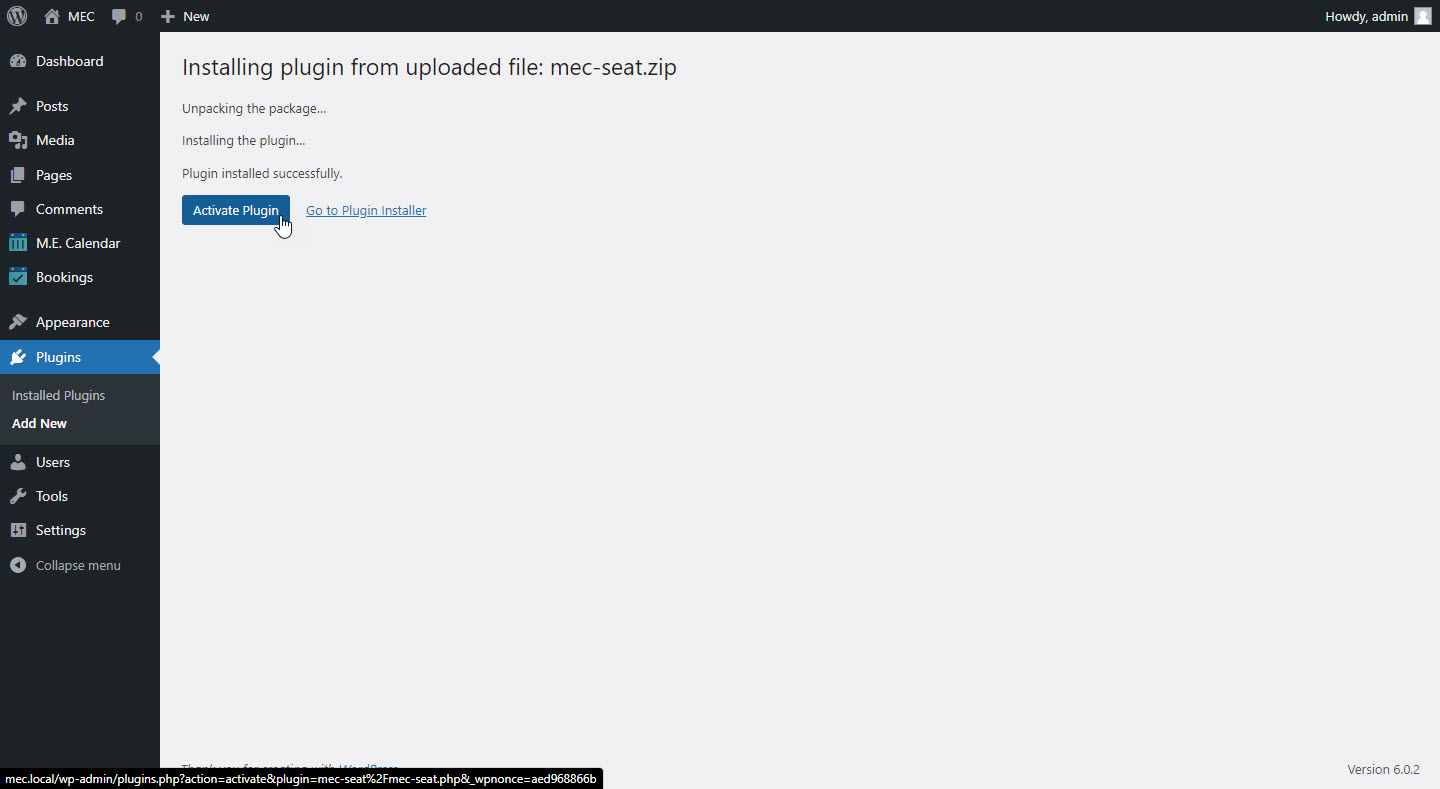Click the Comments speech bubble sidebar icon
The image size is (1440, 789).
point(18,209)
